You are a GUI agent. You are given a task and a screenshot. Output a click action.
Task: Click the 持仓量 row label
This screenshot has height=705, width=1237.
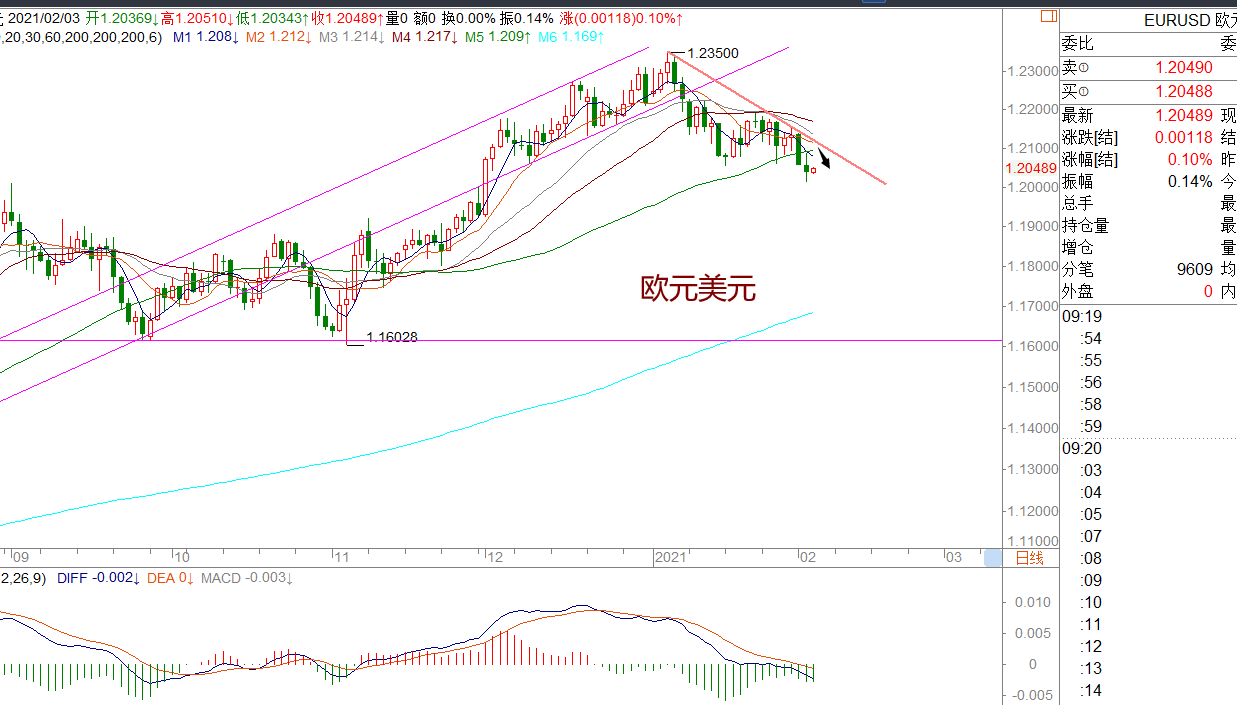pos(1085,226)
